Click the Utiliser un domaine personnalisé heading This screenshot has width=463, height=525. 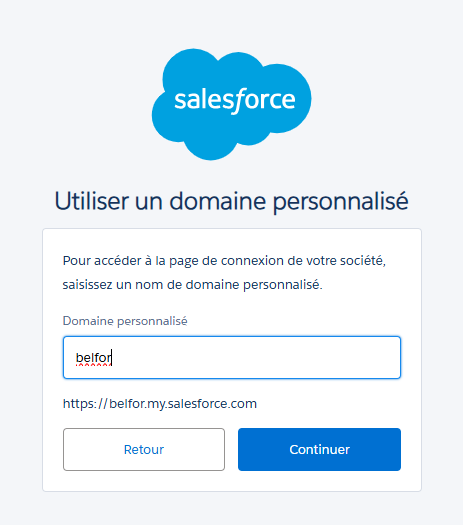(x=231, y=201)
